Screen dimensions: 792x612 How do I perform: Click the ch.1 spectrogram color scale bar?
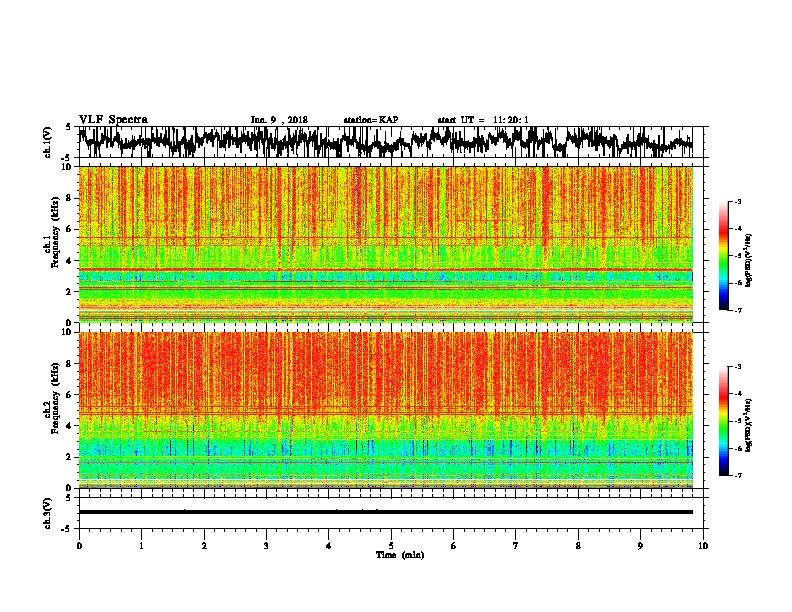[724, 256]
